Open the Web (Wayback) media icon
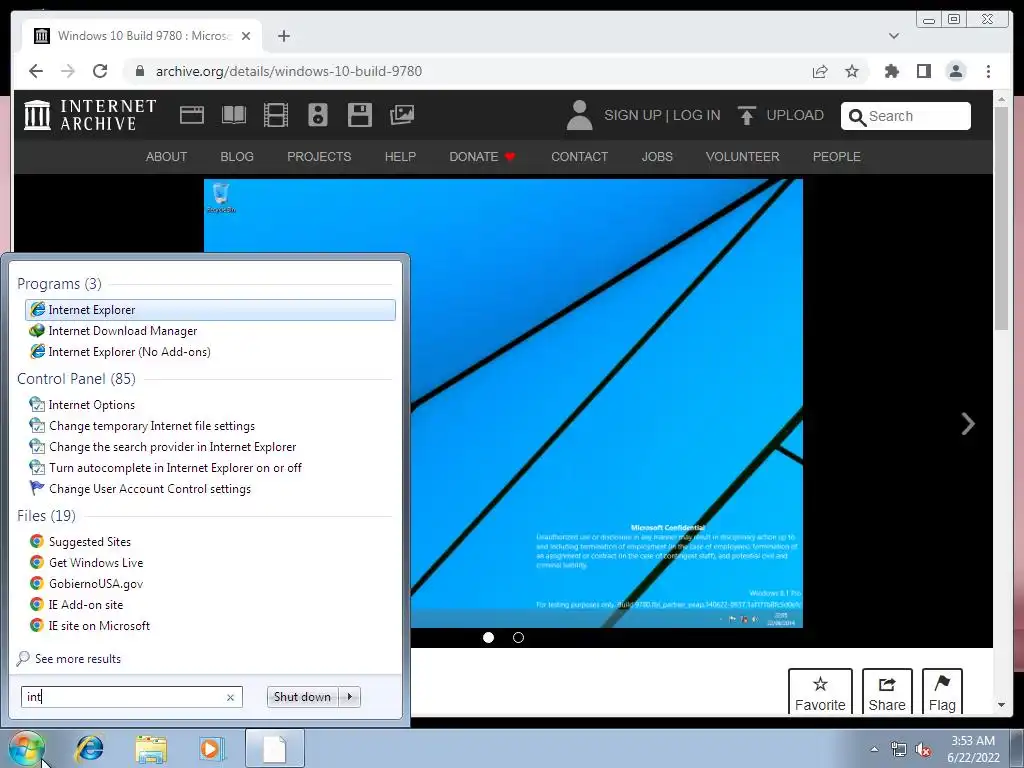1024x768 pixels. click(x=192, y=115)
